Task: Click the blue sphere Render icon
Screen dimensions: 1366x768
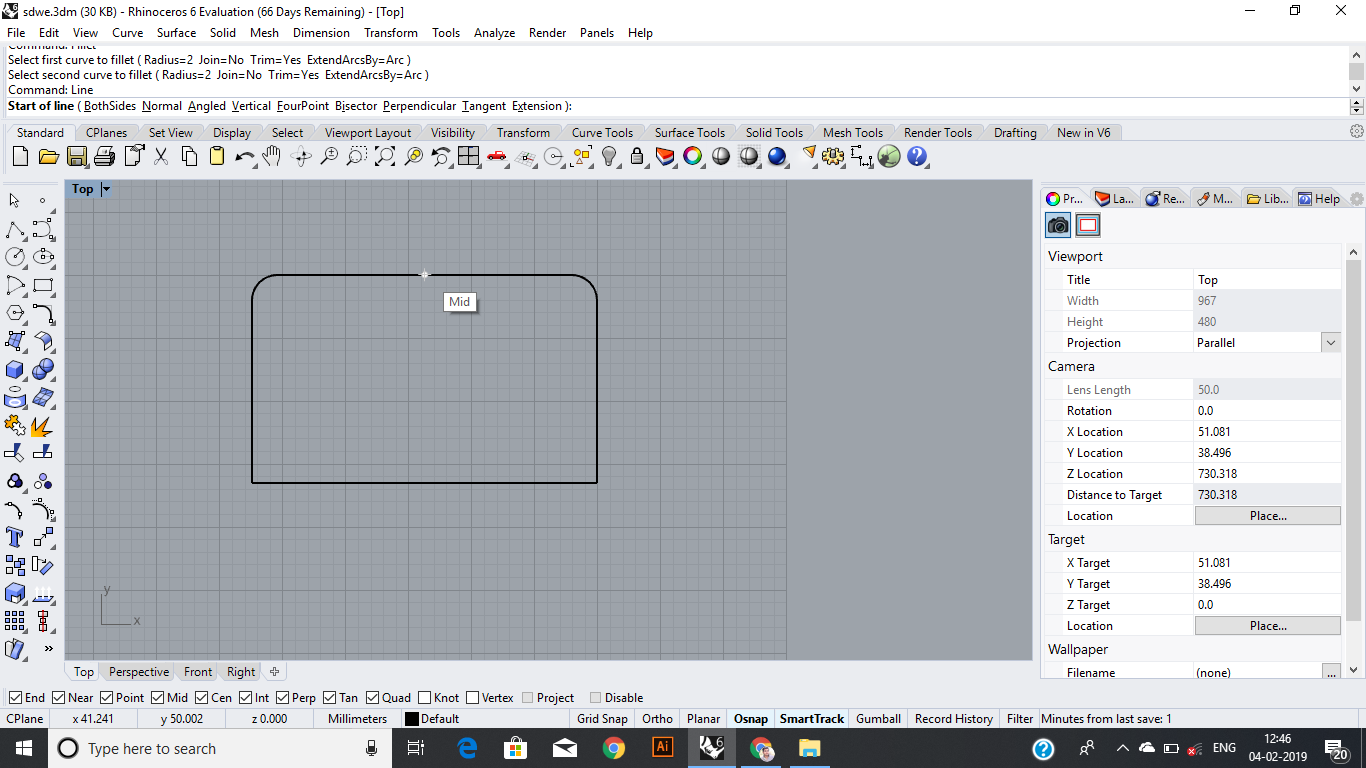Action: coord(777,156)
